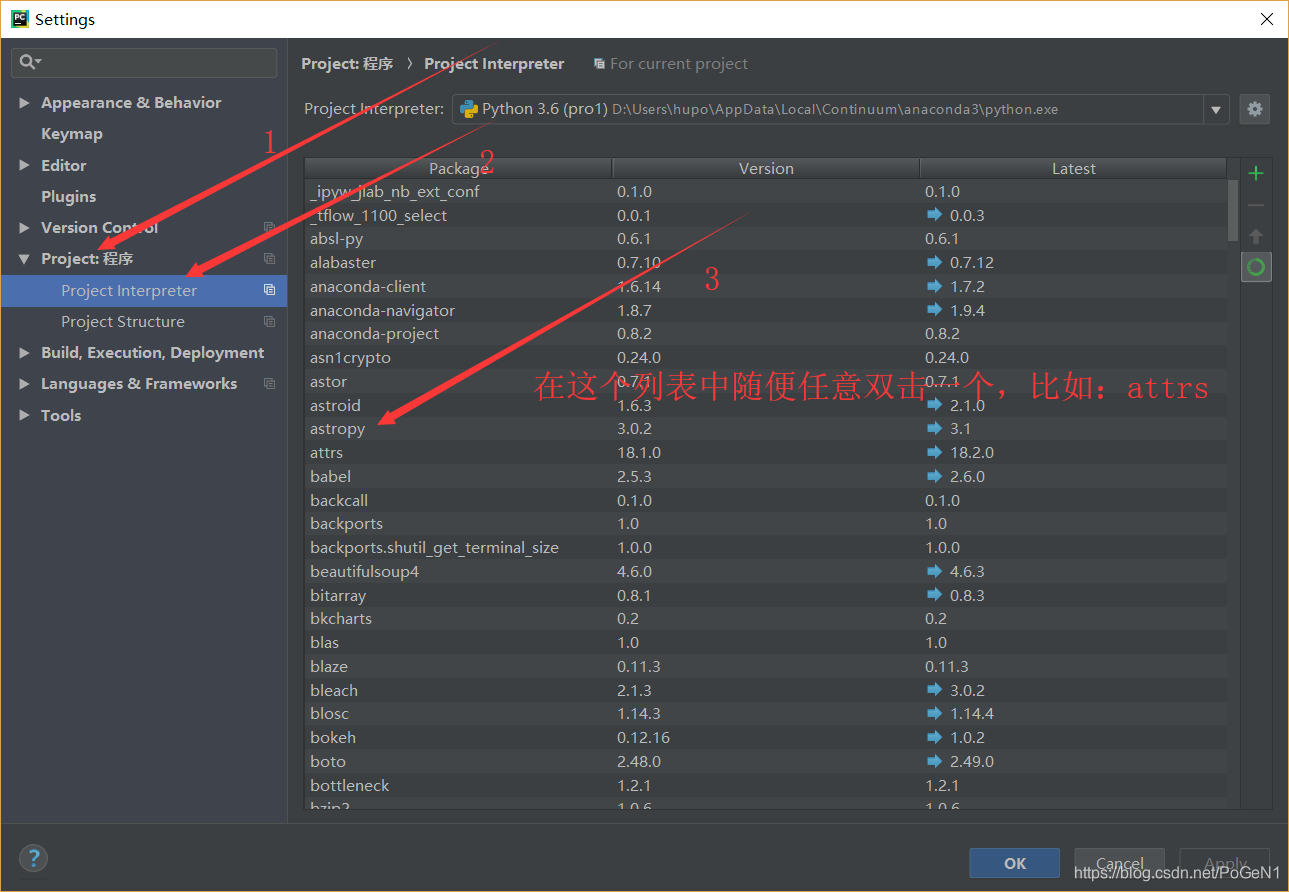The height and width of the screenshot is (892, 1289).
Task: Expand the Tools section
Action: click(x=24, y=415)
